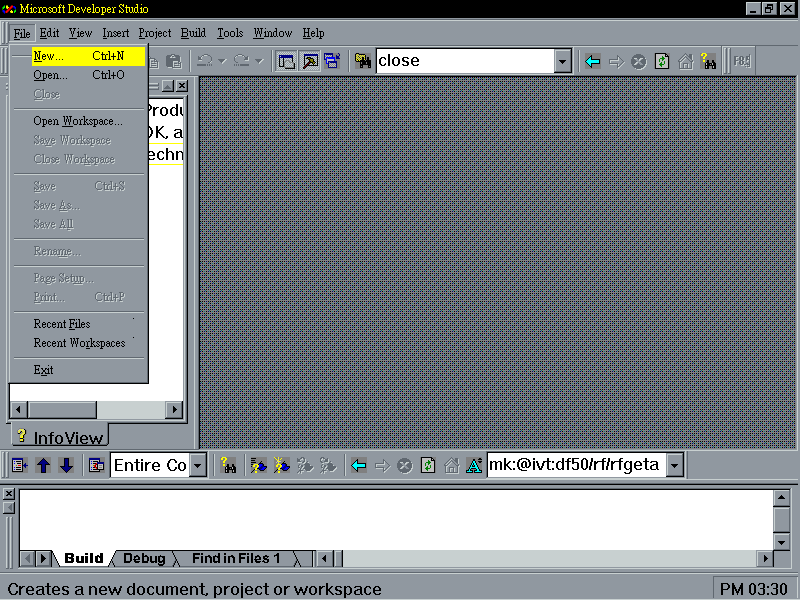Click the Find in Files binoculars icon left of 'close' box

click(x=363, y=61)
